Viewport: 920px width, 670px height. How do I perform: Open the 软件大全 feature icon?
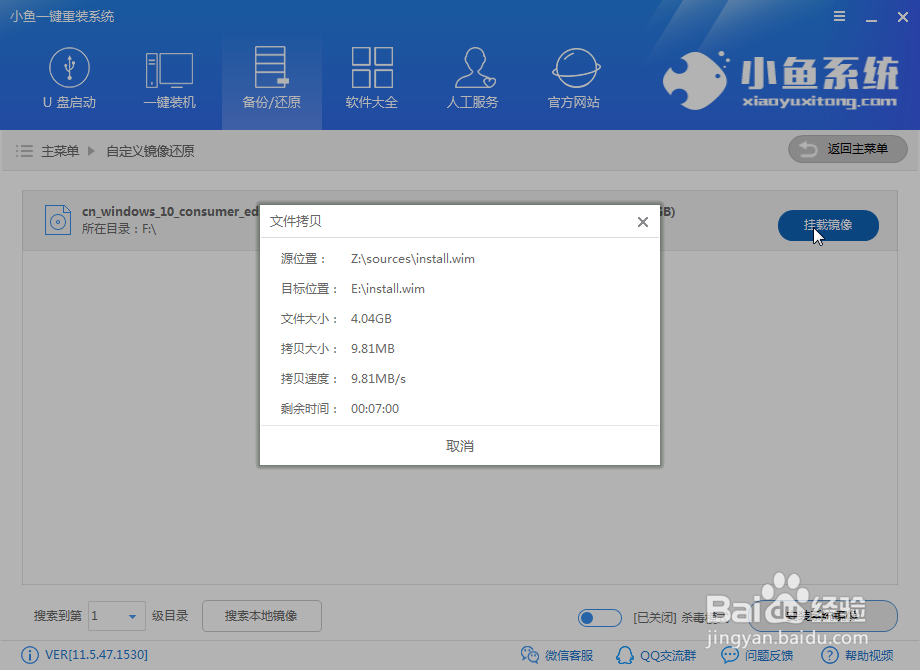point(372,78)
